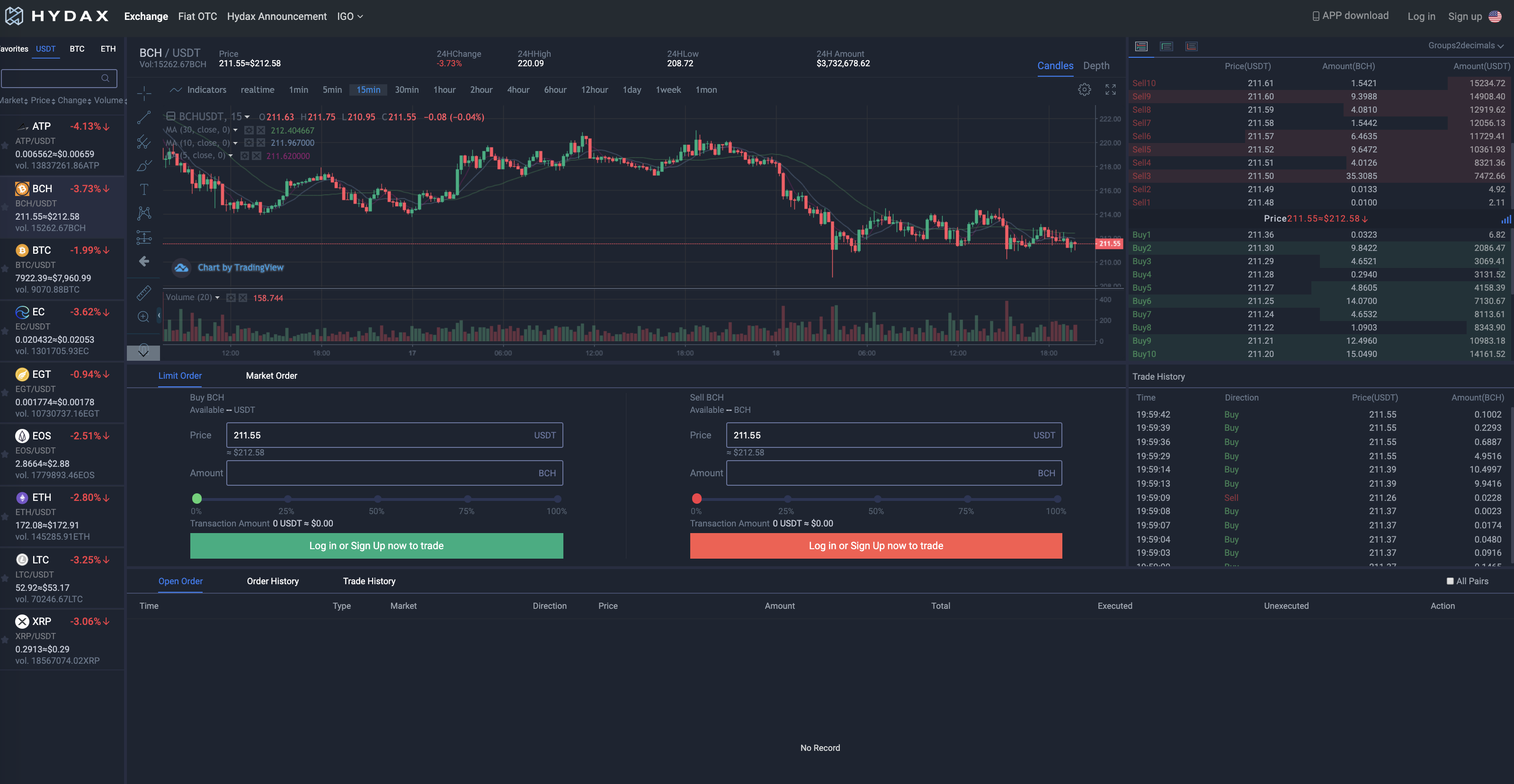
Task: Show combined buy and sell order book
Action: click(x=1141, y=46)
